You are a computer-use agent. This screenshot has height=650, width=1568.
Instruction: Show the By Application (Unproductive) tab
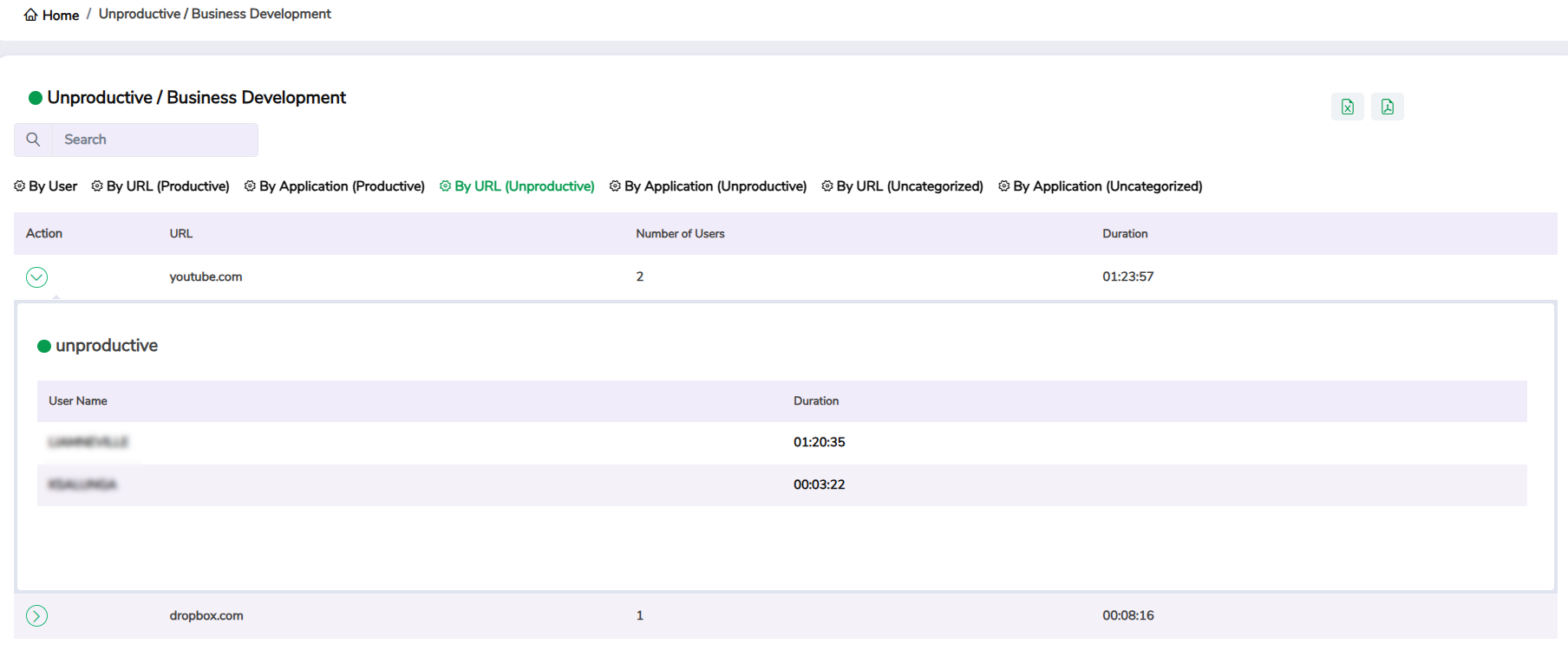[715, 186]
